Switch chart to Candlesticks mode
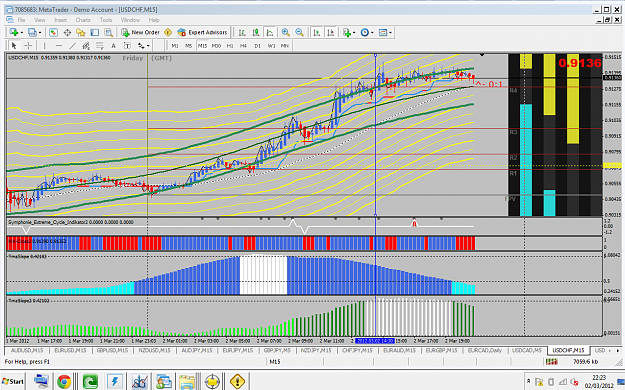 tap(256, 32)
